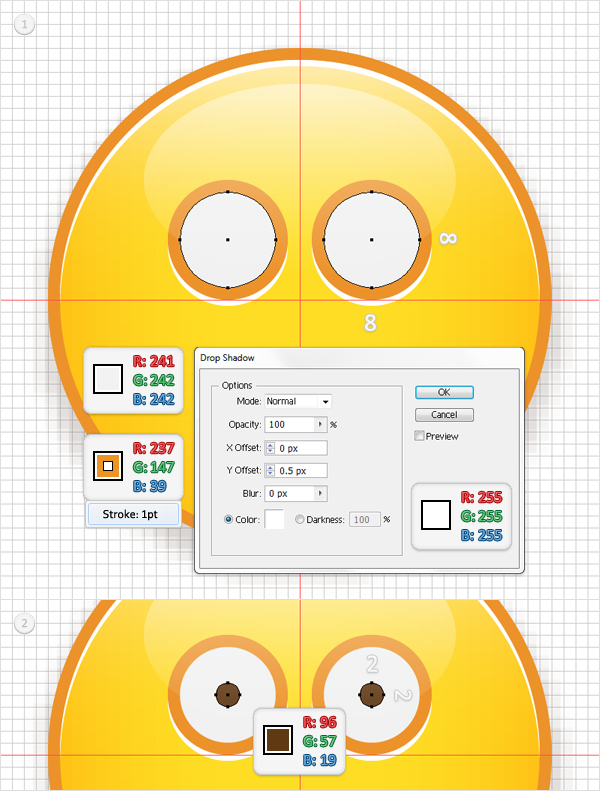Cancel the Drop Shadow dialog
Image resolution: width=600 pixels, height=791 pixels.
point(444,415)
